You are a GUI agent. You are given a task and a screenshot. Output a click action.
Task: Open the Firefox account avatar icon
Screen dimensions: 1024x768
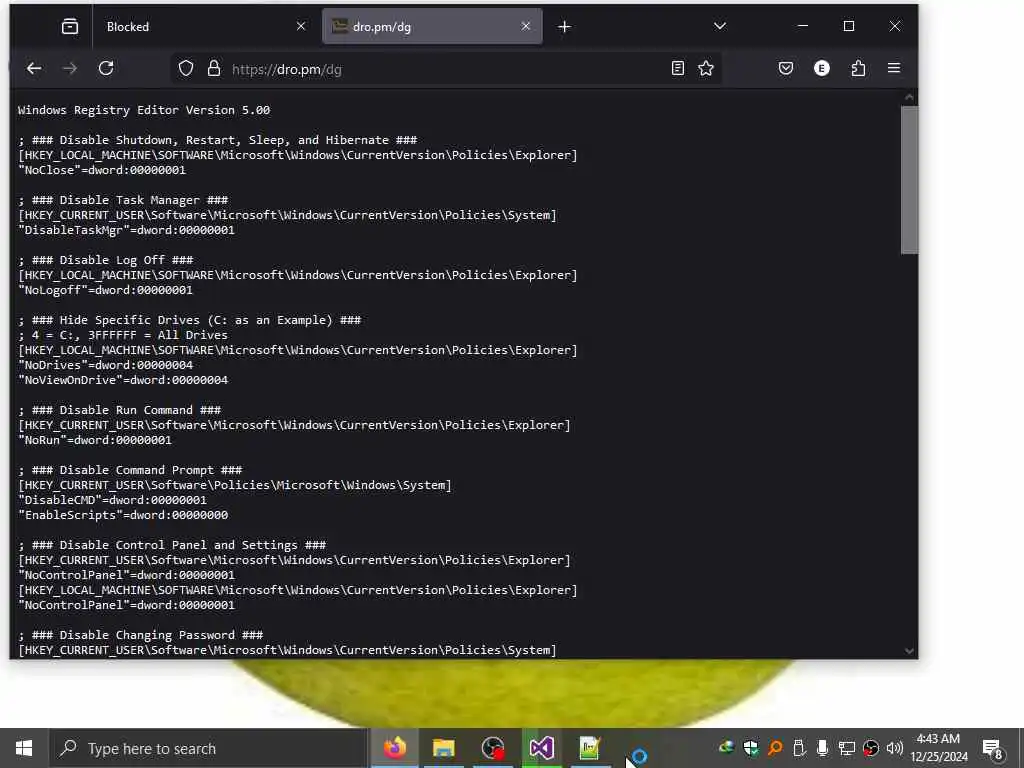(x=822, y=69)
